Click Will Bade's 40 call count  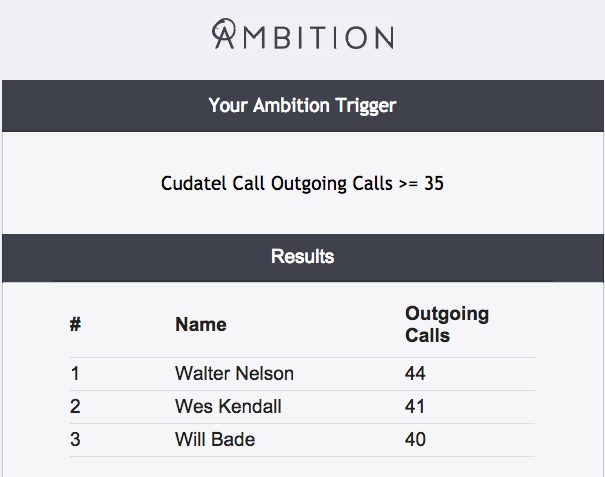pos(415,440)
